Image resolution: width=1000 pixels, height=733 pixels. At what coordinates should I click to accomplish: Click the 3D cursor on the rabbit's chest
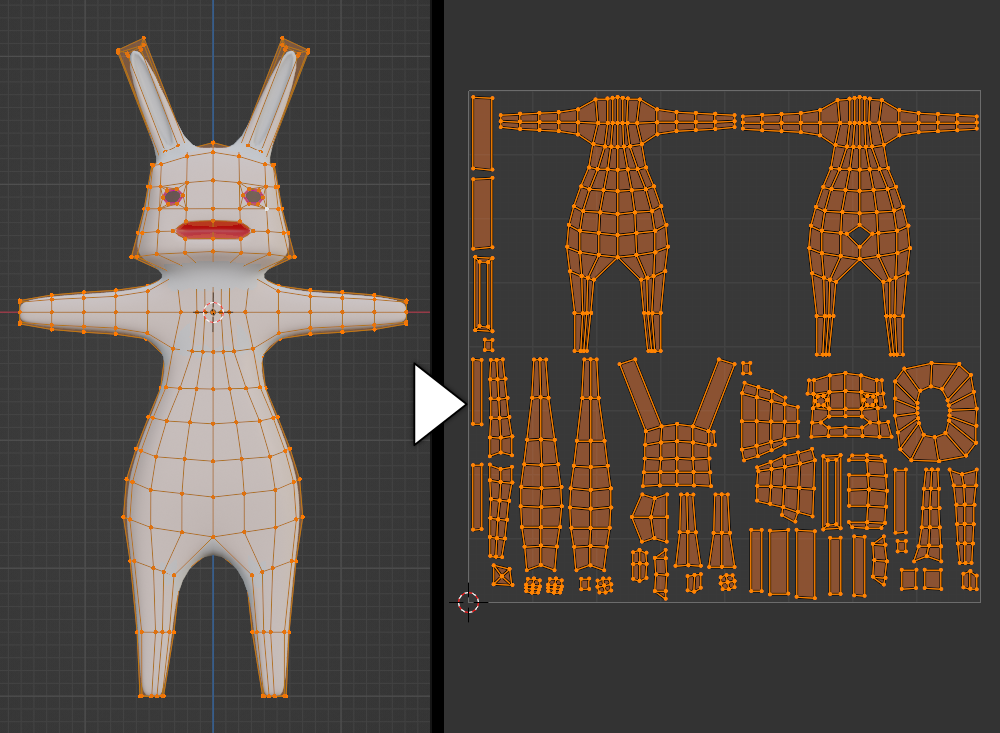point(213,312)
